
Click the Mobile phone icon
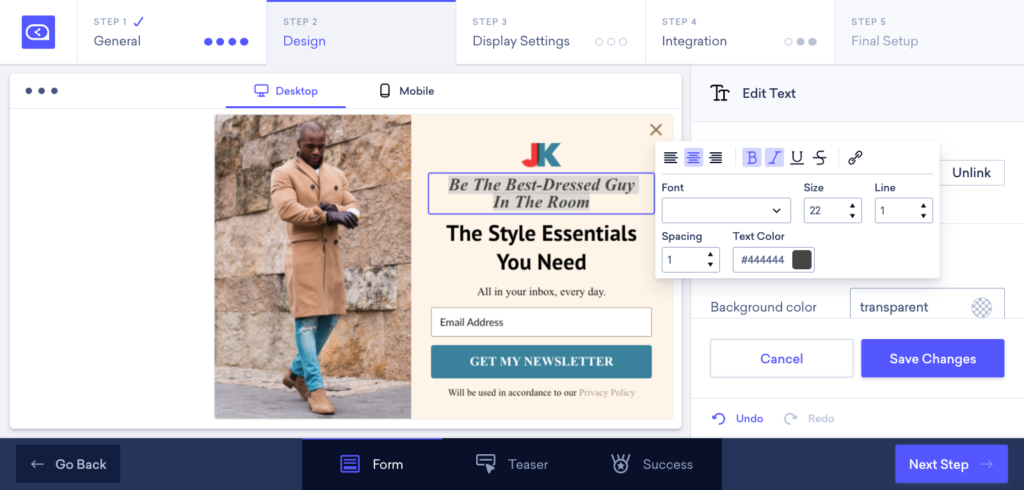click(x=385, y=91)
